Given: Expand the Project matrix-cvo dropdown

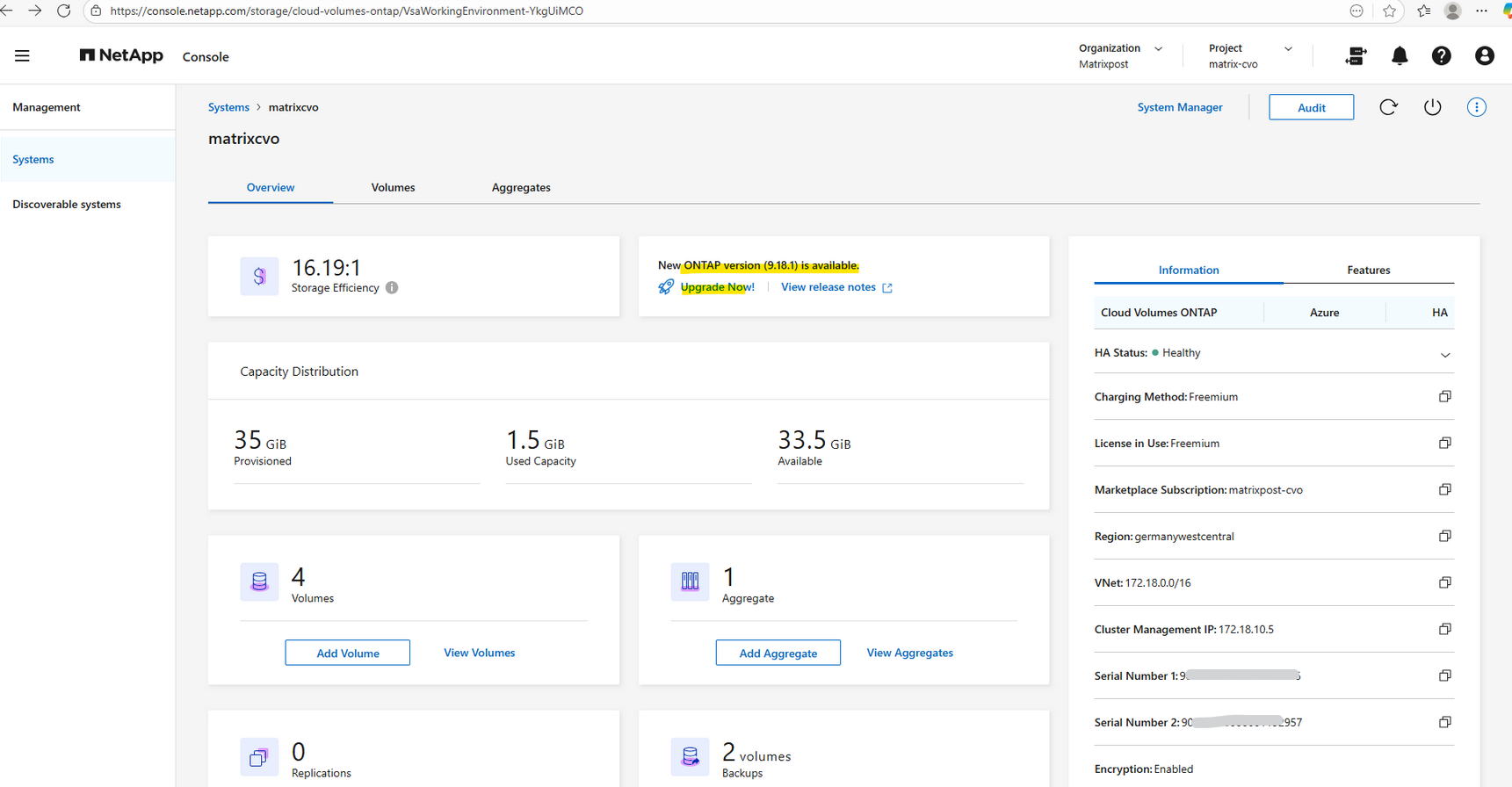Looking at the screenshot, I should pyautogui.click(x=1288, y=49).
